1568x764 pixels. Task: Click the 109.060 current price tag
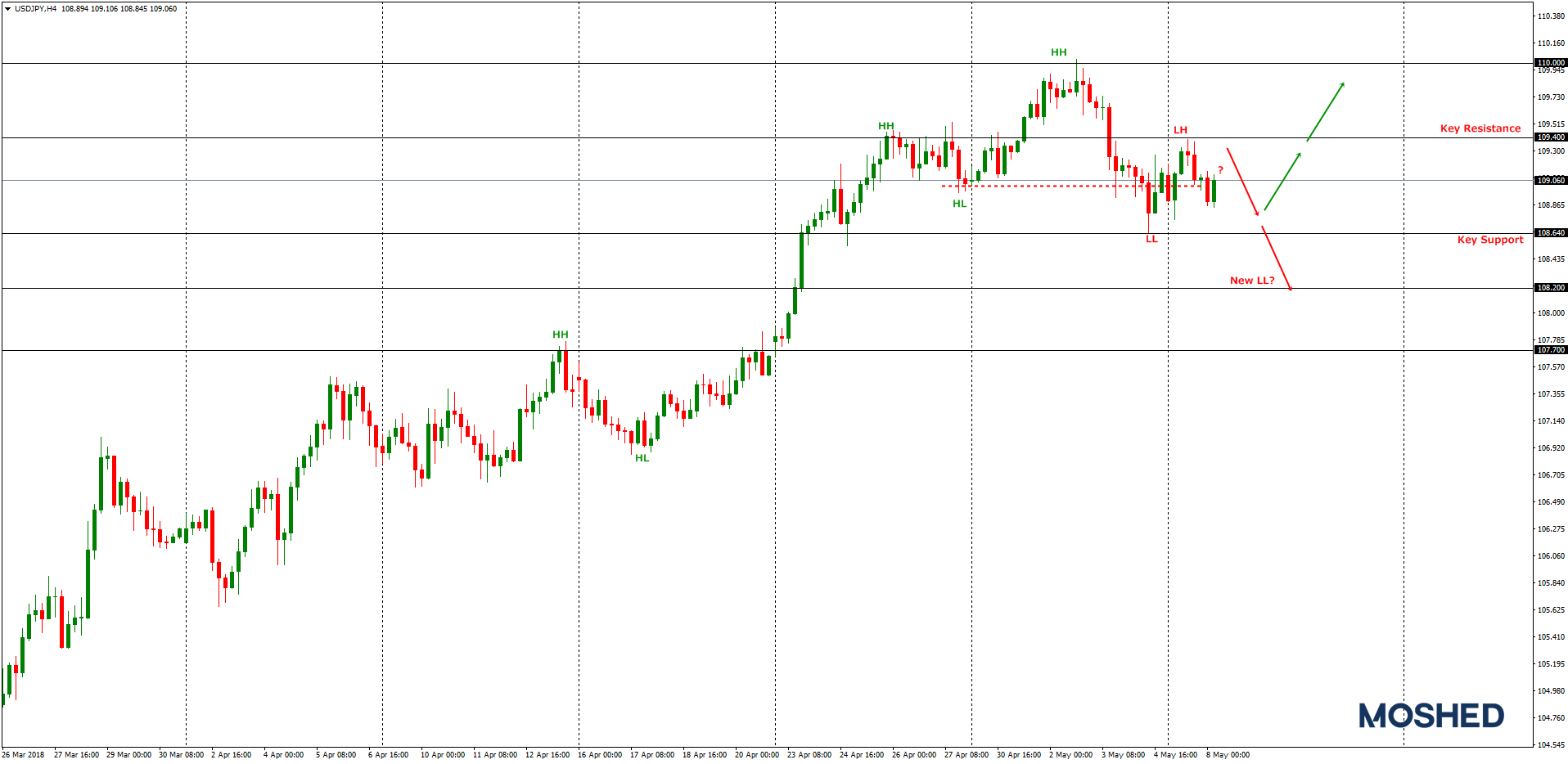click(1550, 180)
